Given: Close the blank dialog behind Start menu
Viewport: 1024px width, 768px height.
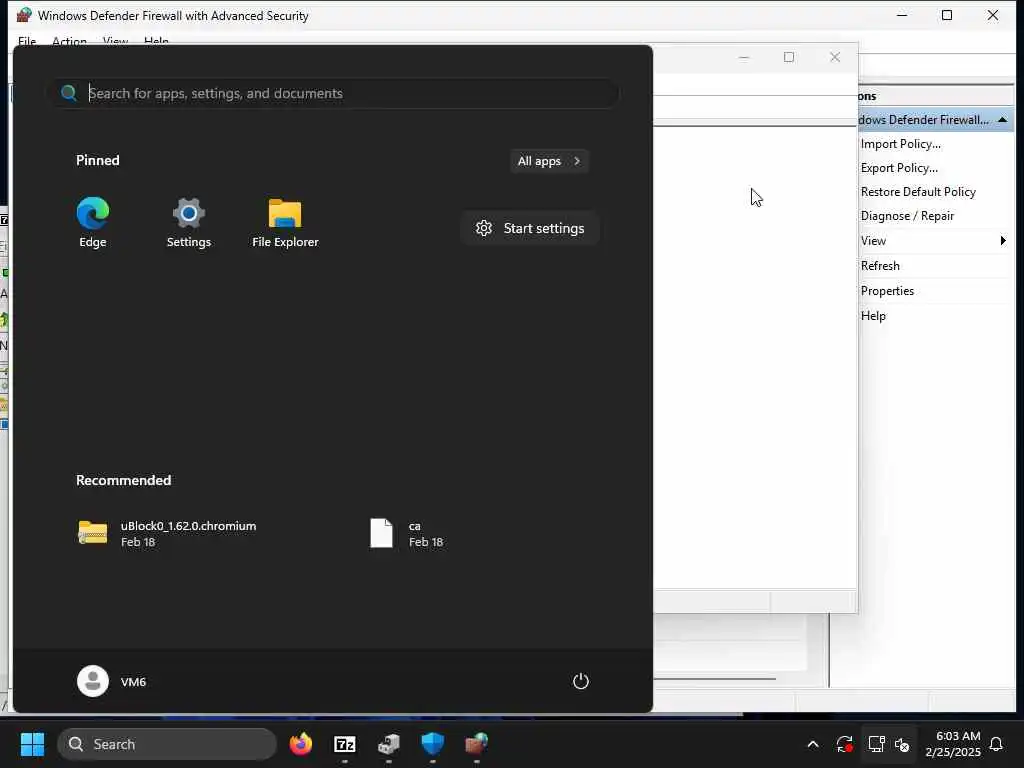Looking at the screenshot, I should [x=835, y=57].
